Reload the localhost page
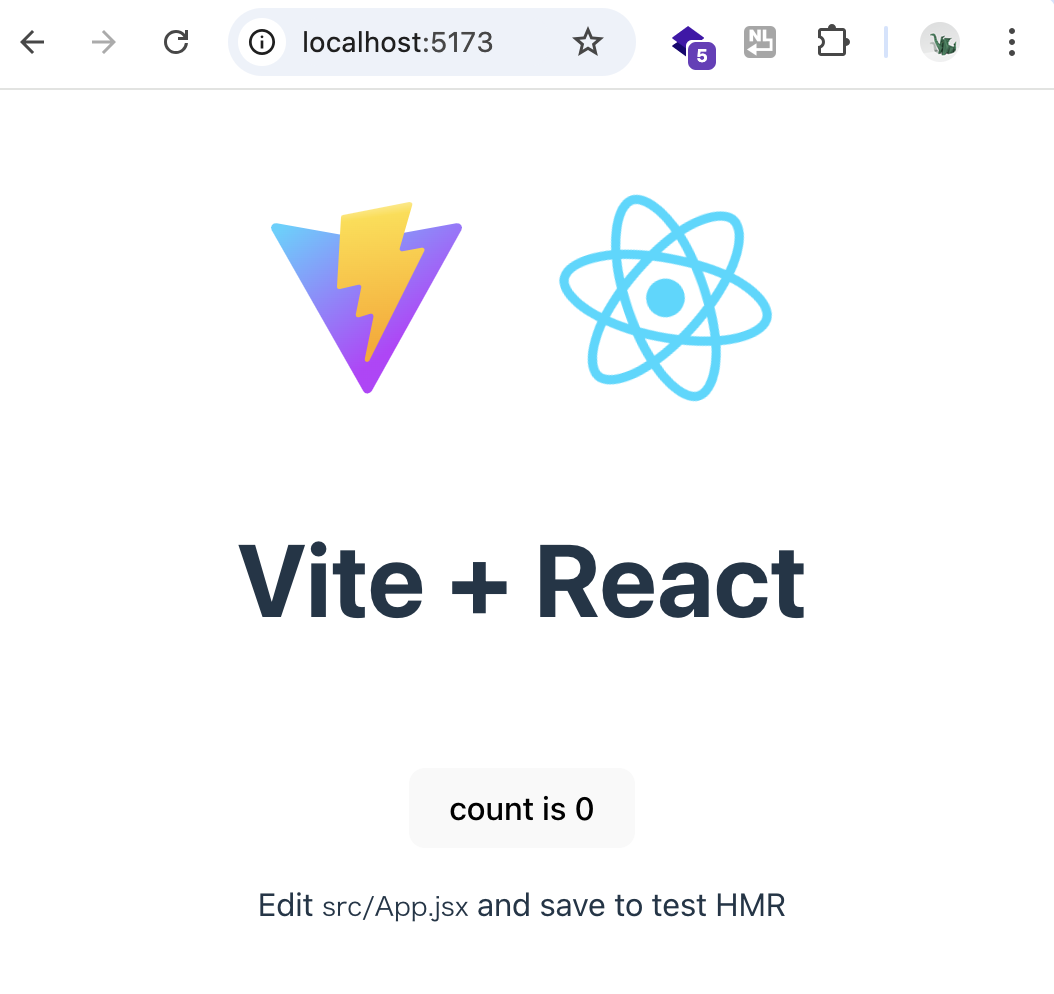This screenshot has height=994, width=1054. 176,42
